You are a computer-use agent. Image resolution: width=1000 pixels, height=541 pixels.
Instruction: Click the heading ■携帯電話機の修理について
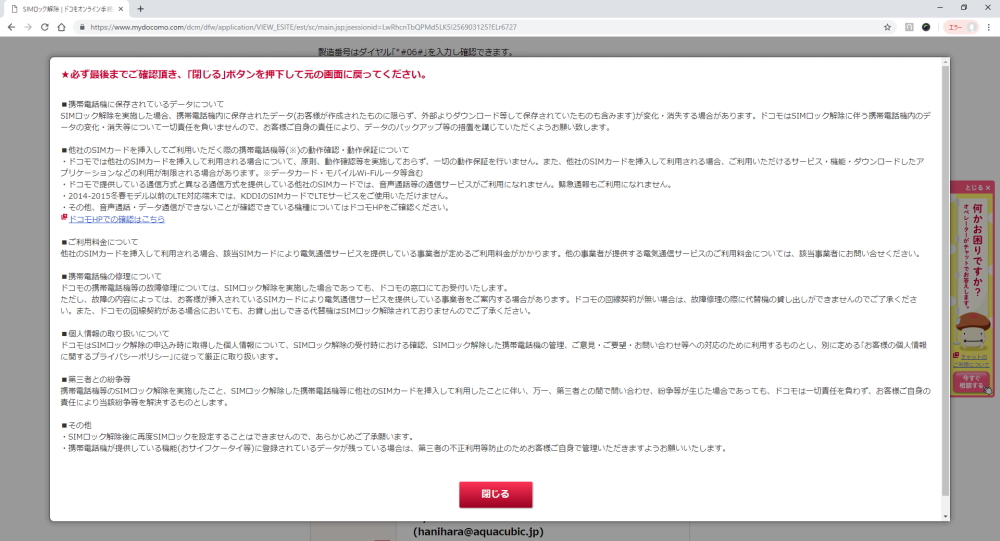point(112,276)
